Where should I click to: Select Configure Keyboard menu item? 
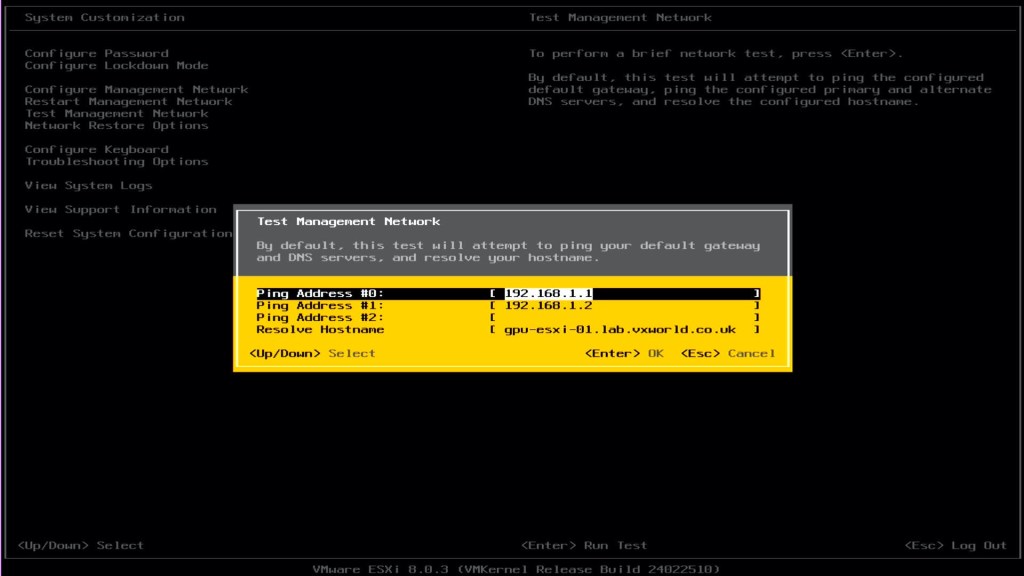click(96, 149)
